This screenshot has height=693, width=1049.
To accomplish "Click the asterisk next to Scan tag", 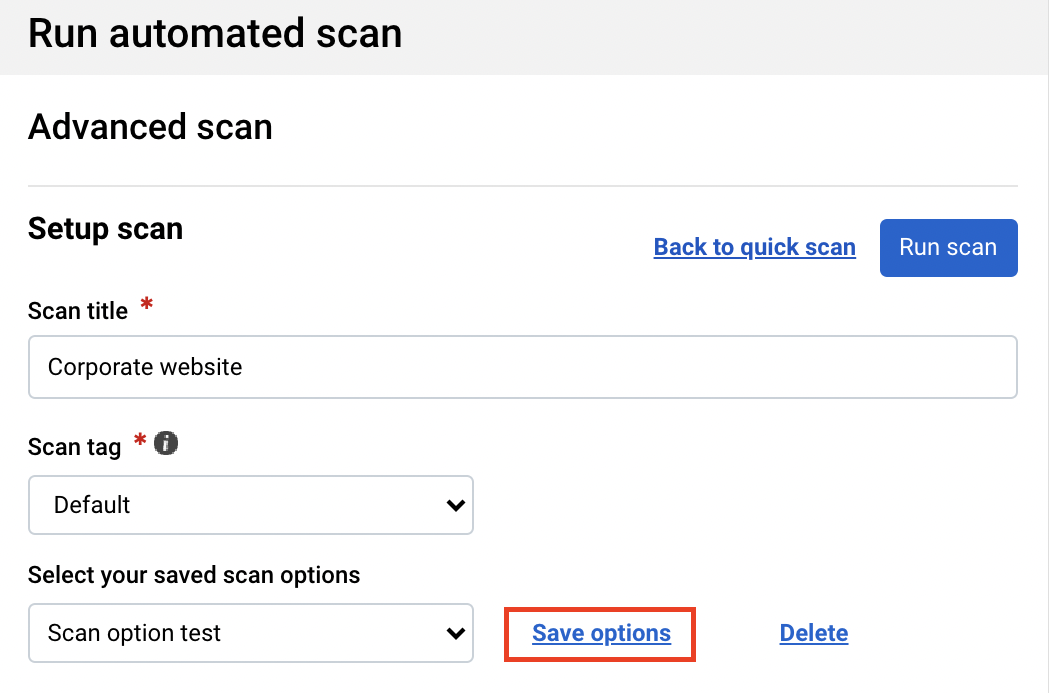I will (x=139, y=440).
